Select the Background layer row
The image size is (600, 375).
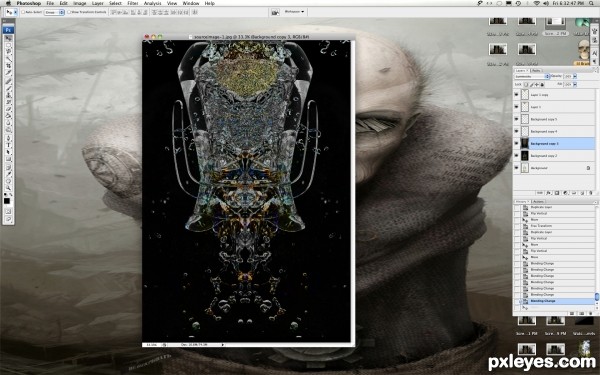pos(554,168)
